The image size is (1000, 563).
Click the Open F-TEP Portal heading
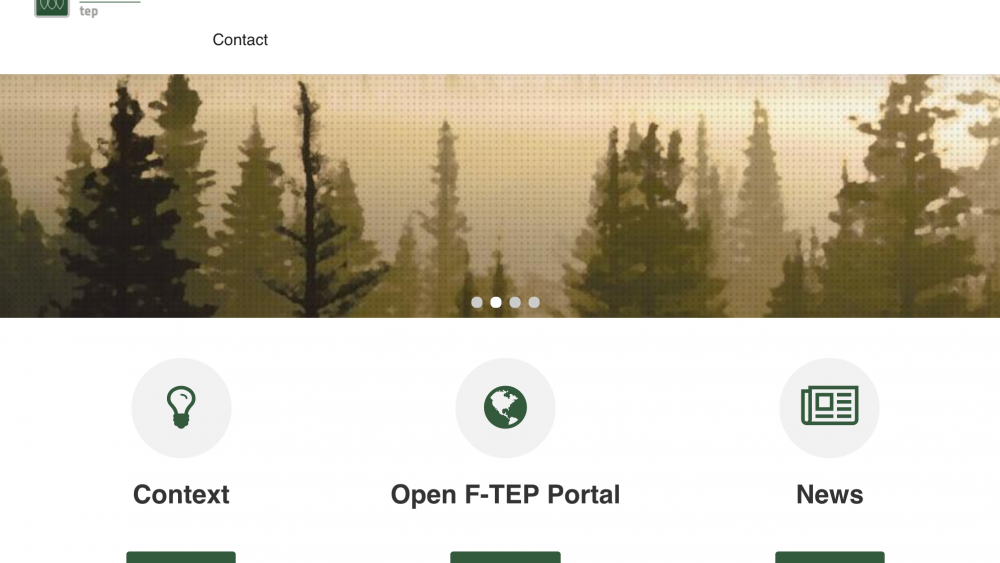coord(505,495)
